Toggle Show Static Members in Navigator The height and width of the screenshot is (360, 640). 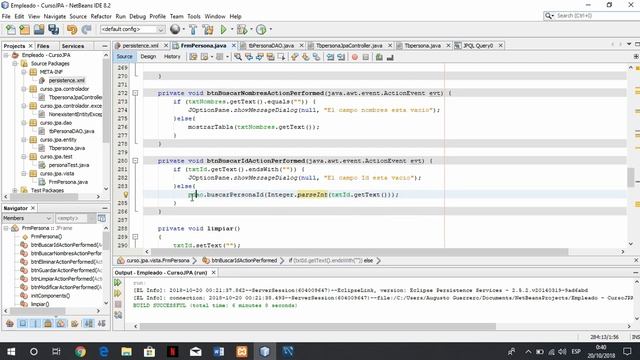[36, 324]
